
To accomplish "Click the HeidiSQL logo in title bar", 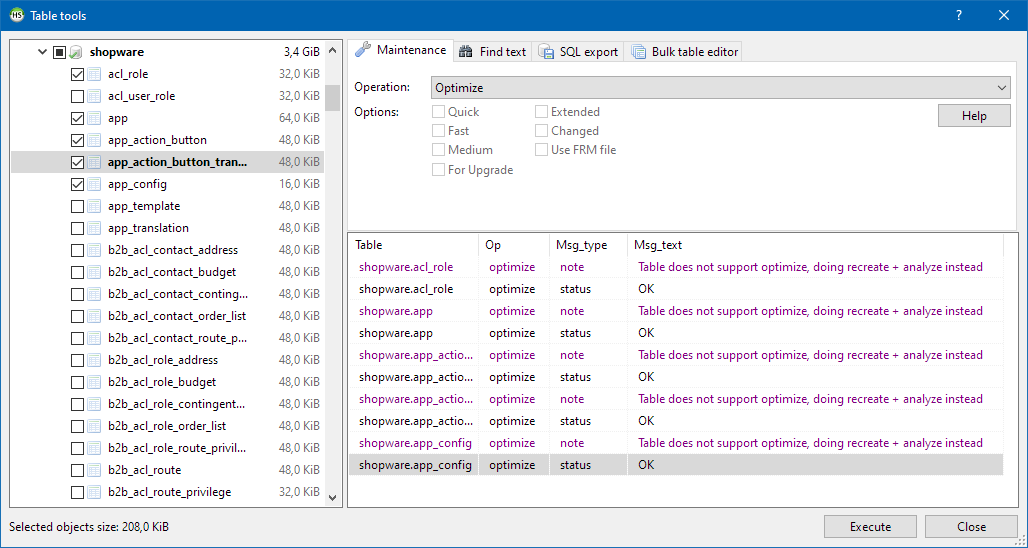I will click(16, 16).
